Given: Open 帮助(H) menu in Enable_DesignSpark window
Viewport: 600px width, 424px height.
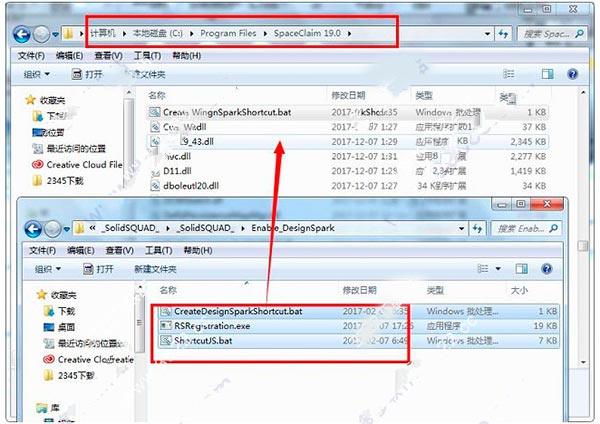Looking at the screenshot, I should pos(198,251).
